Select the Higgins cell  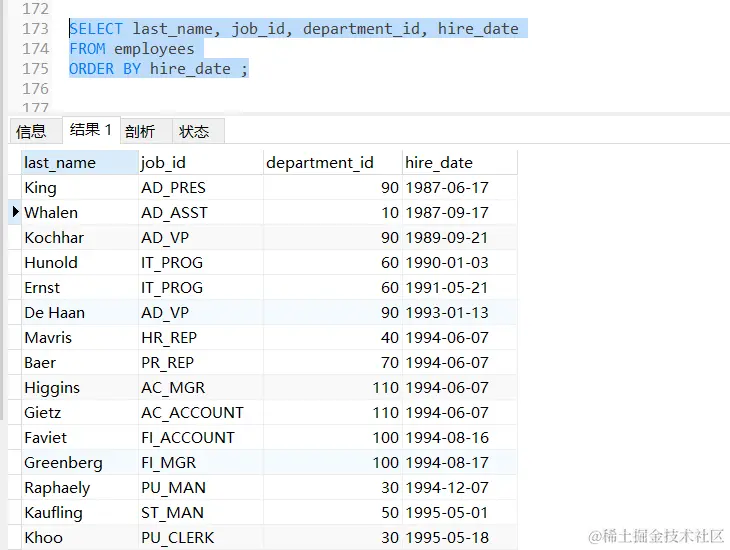click(x=80, y=387)
